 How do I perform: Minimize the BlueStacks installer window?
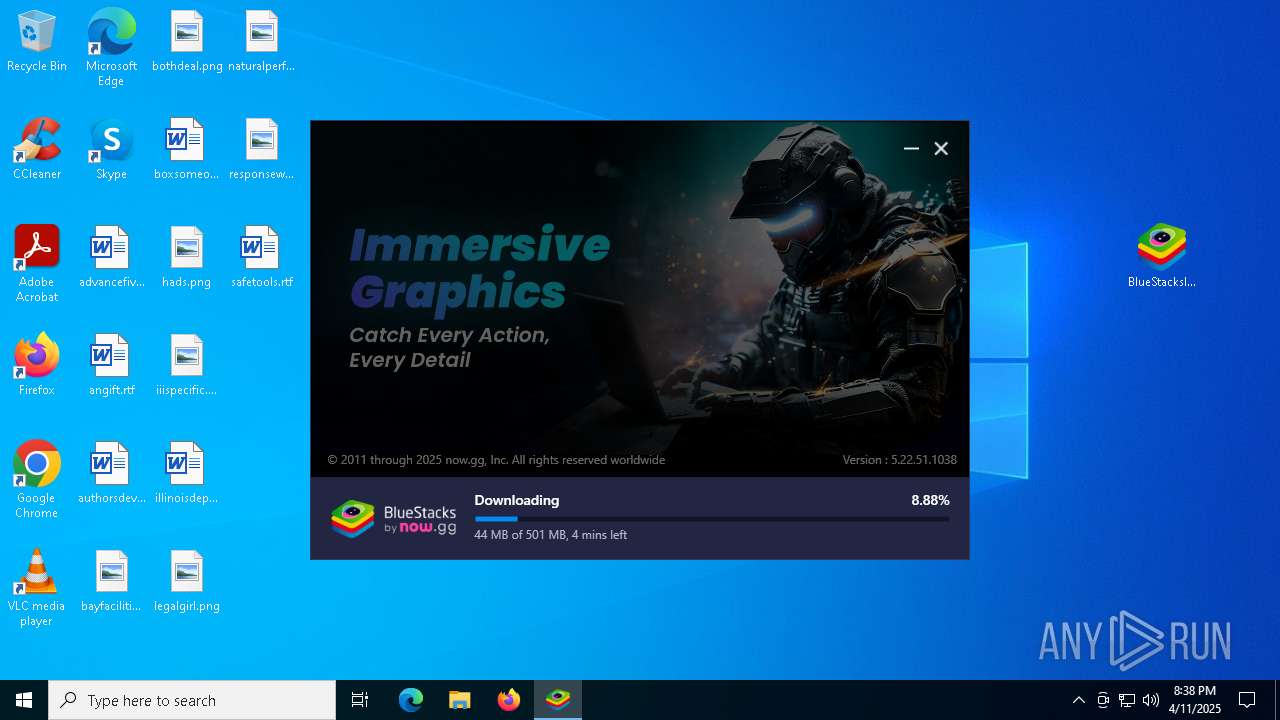(911, 148)
